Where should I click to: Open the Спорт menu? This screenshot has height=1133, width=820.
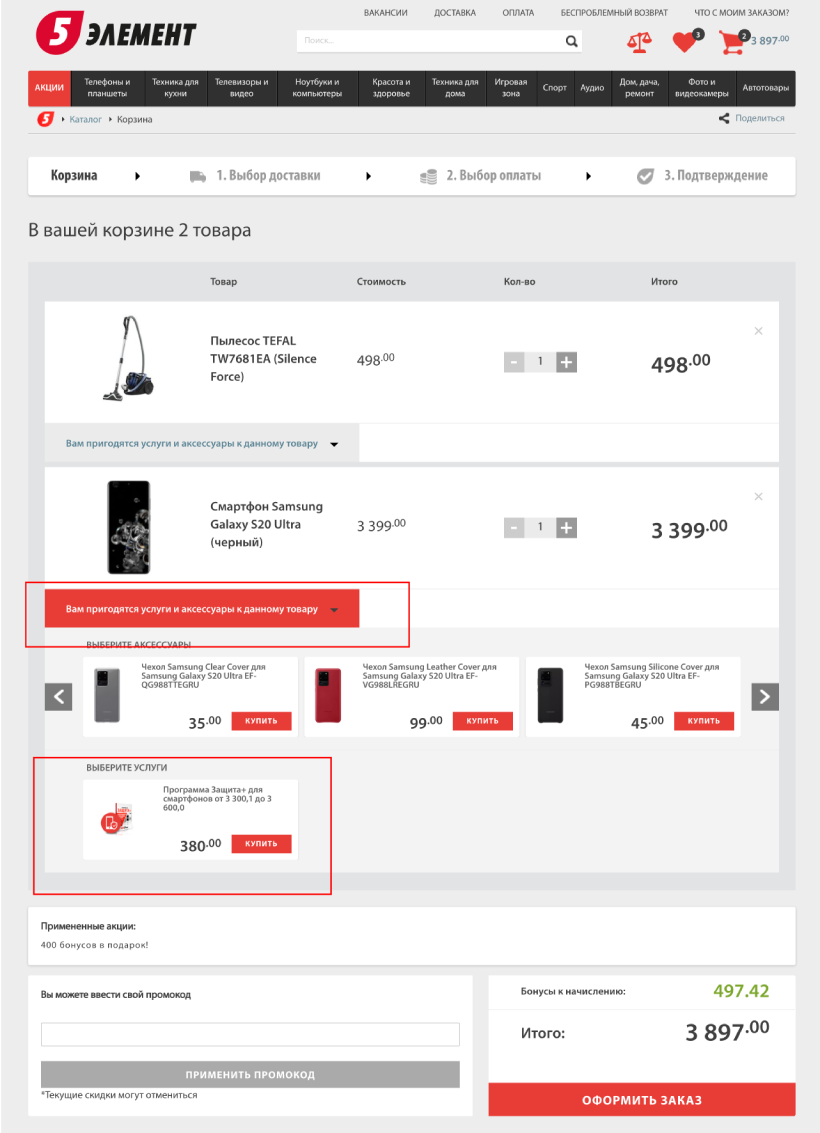[x=555, y=88]
